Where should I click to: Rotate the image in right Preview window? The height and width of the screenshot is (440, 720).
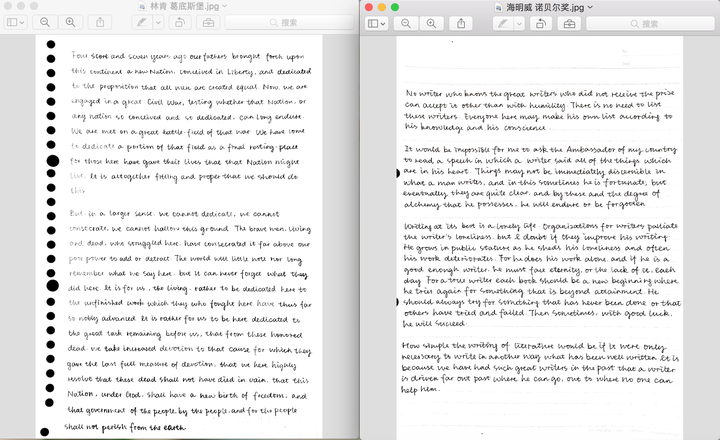click(541, 23)
